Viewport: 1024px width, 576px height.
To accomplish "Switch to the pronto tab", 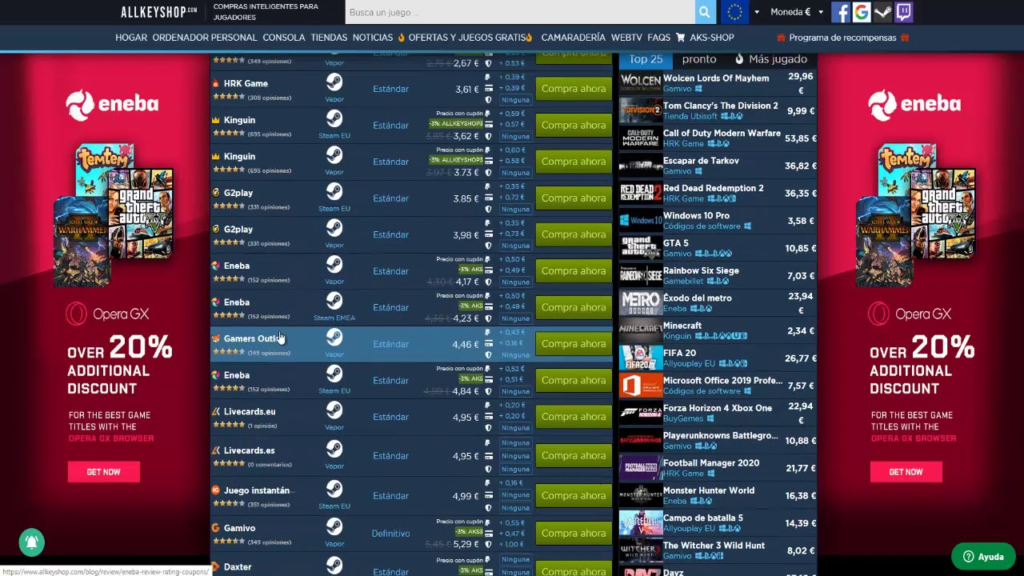I will (x=699, y=59).
